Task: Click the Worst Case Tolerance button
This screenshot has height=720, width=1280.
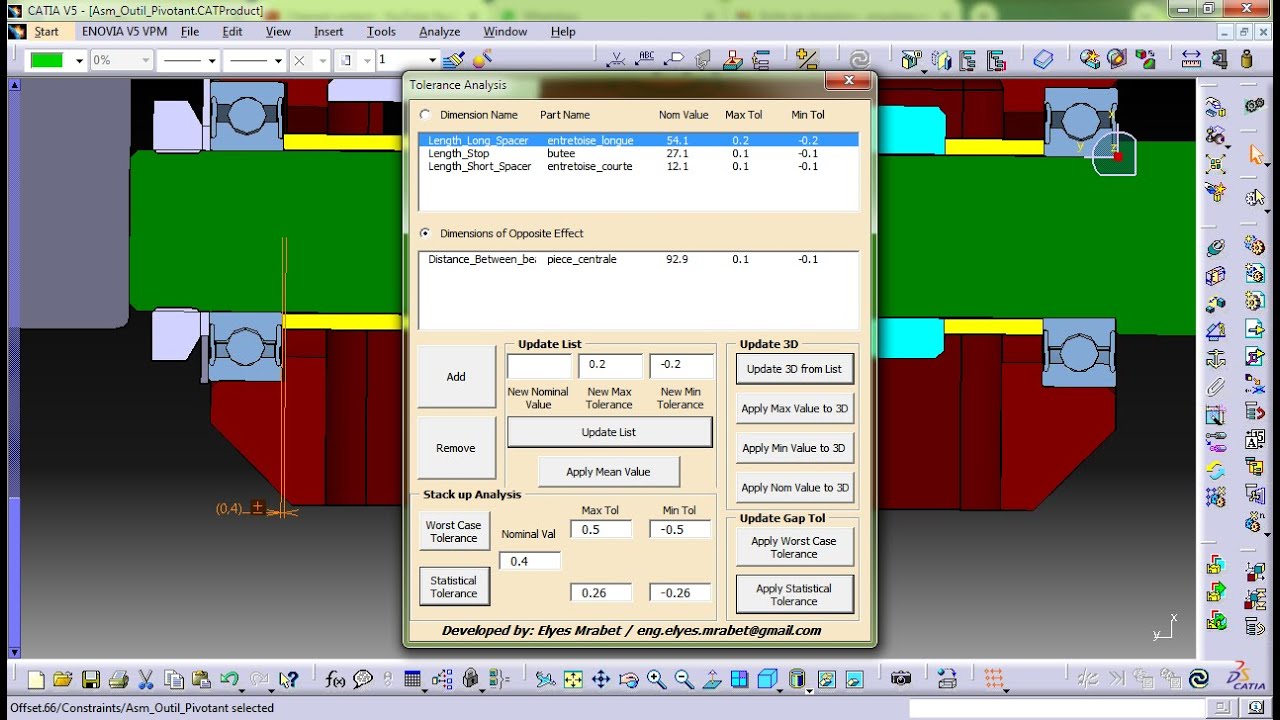Action: (x=454, y=531)
